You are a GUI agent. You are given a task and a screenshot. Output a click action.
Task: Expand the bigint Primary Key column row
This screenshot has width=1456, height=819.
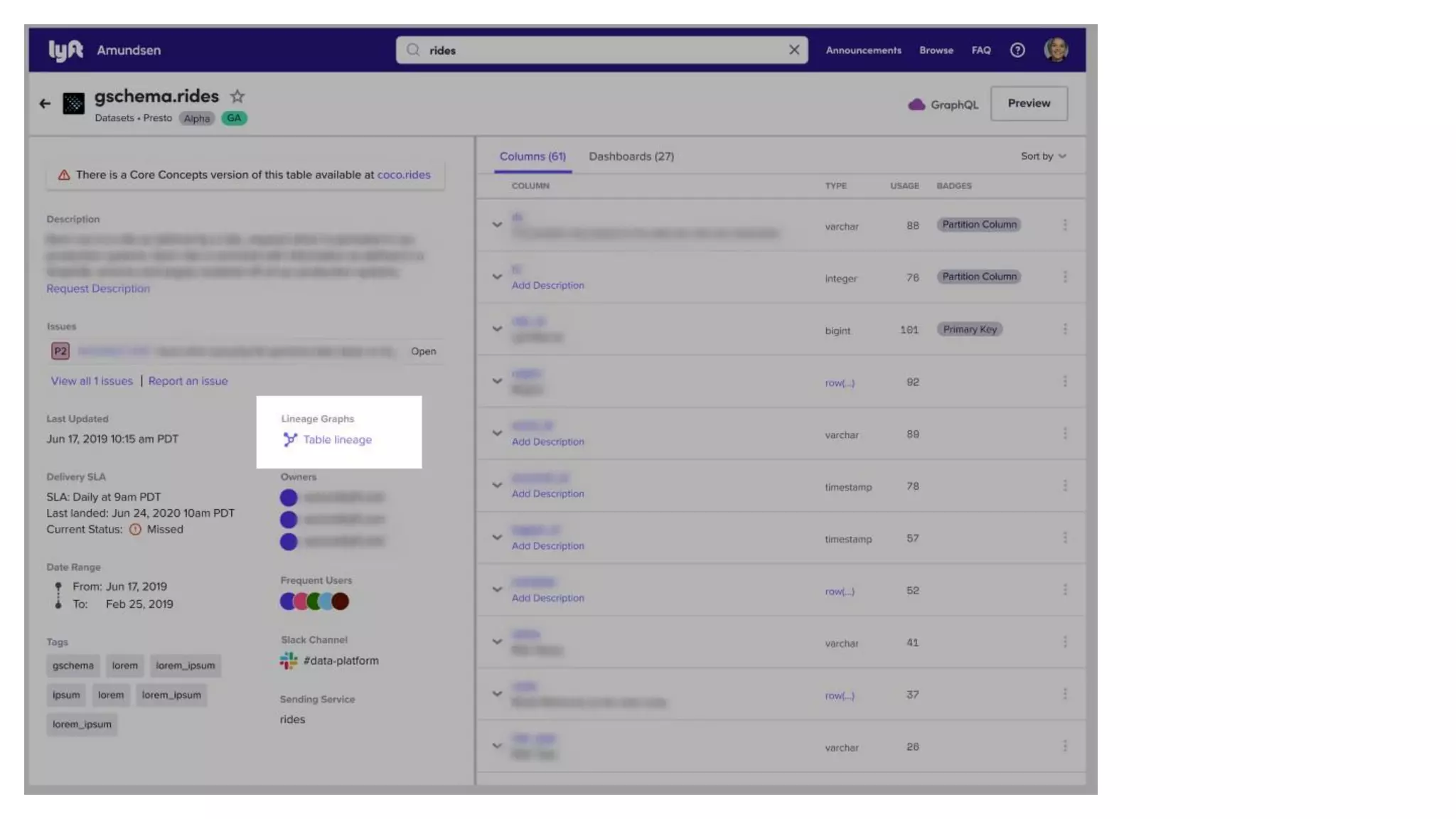[497, 329]
